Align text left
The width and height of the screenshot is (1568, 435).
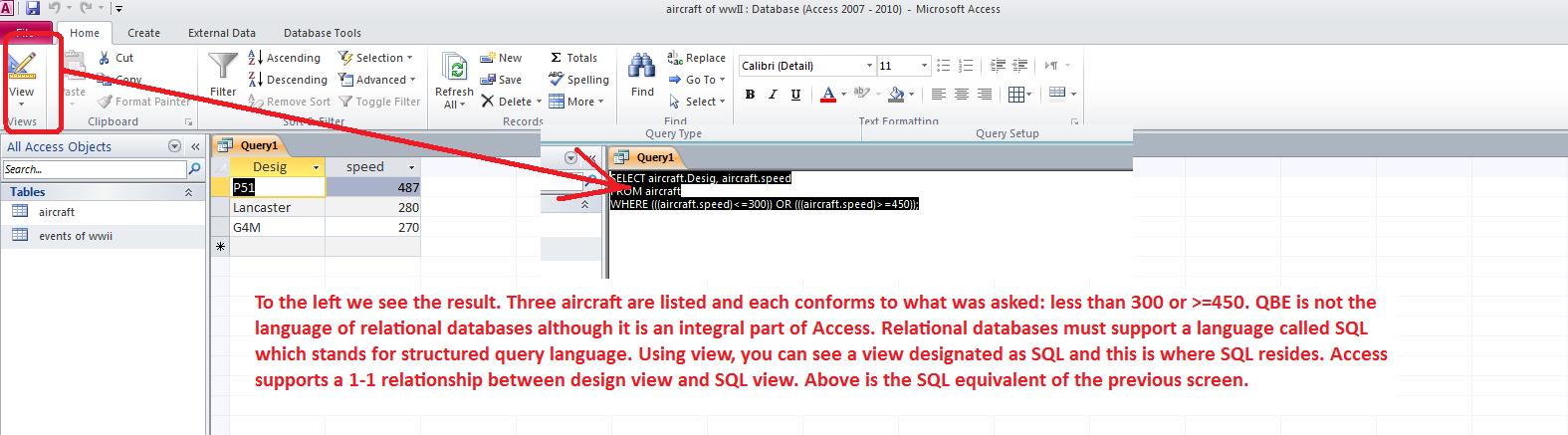pos(939,95)
